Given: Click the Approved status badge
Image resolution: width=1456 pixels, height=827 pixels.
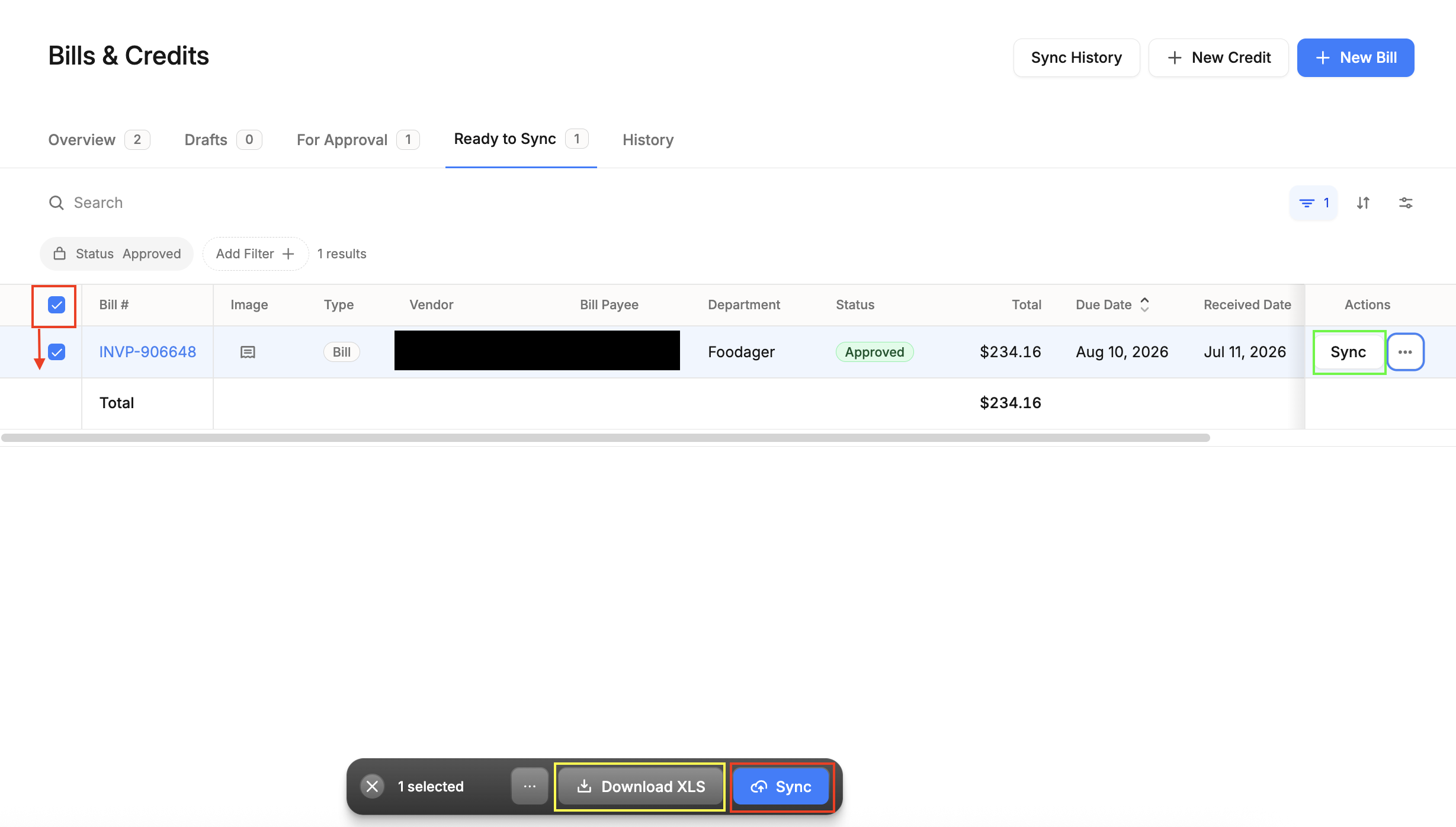Looking at the screenshot, I should (x=874, y=352).
